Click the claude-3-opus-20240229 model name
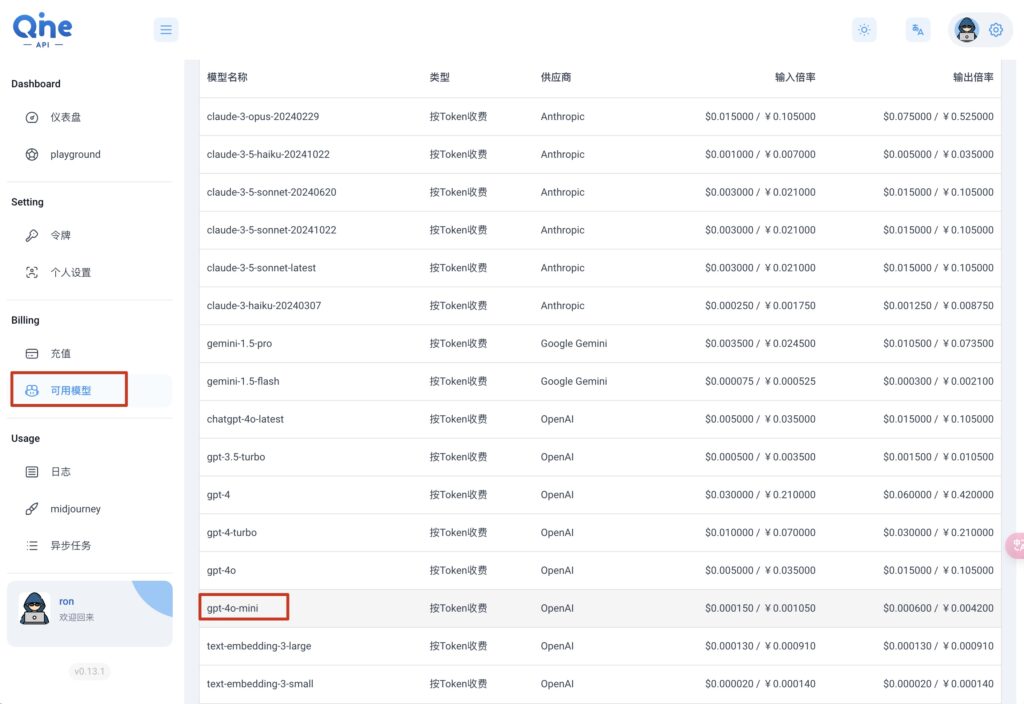This screenshot has width=1024, height=704. pos(263,117)
